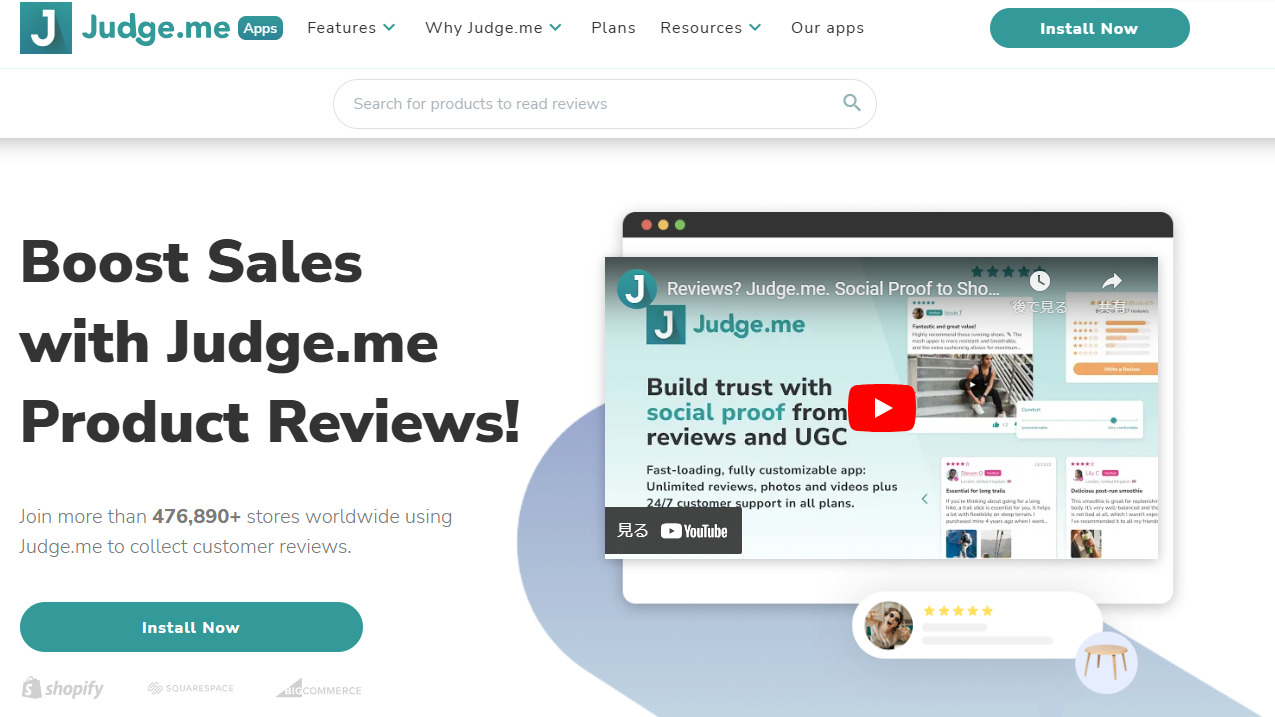Click the BigCommerce logo

pos(319,688)
